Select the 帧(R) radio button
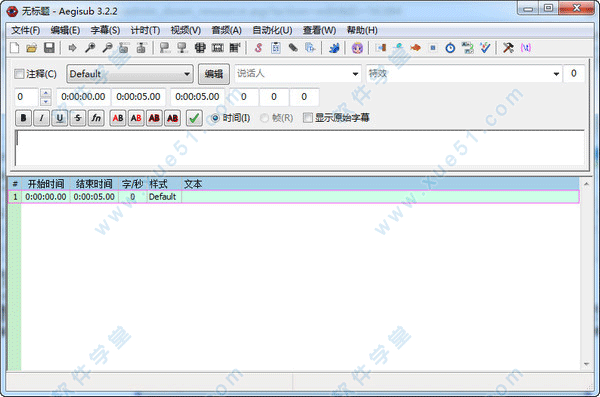Screen dimensions: 600x397 click(x=264, y=118)
